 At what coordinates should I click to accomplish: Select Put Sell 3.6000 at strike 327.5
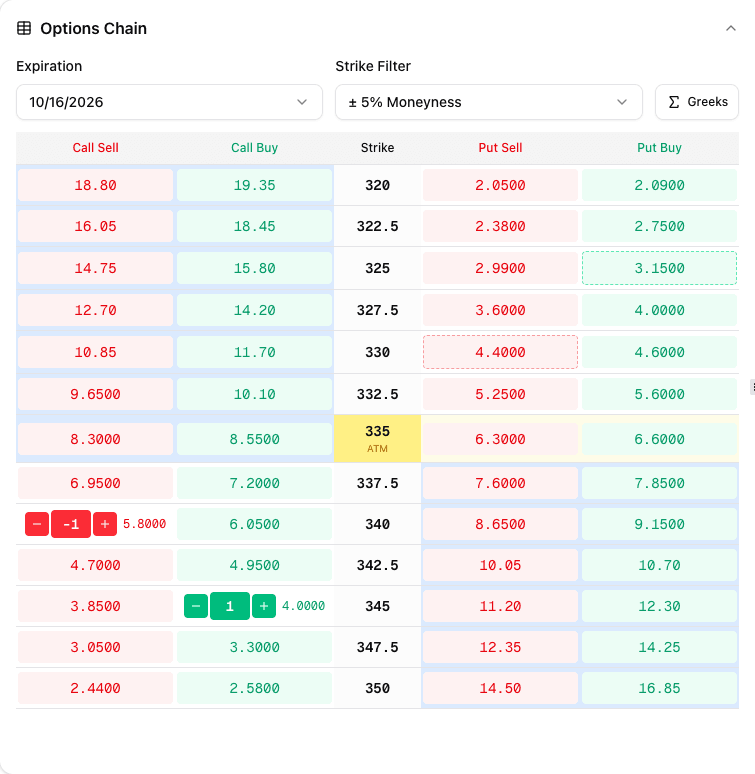(x=500, y=310)
